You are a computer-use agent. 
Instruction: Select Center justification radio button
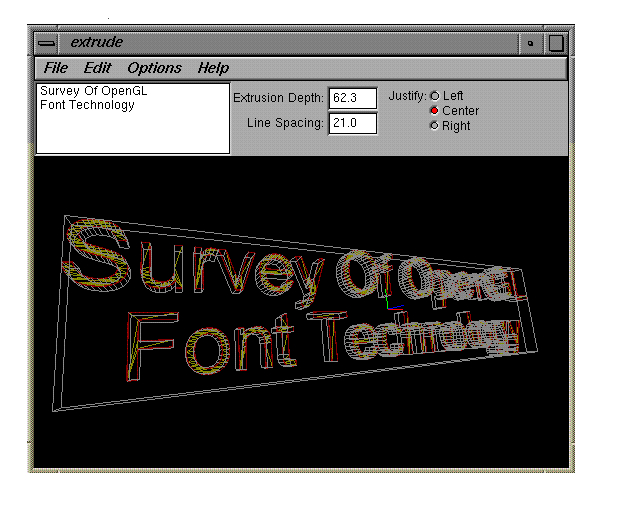[x=435, y=111]
